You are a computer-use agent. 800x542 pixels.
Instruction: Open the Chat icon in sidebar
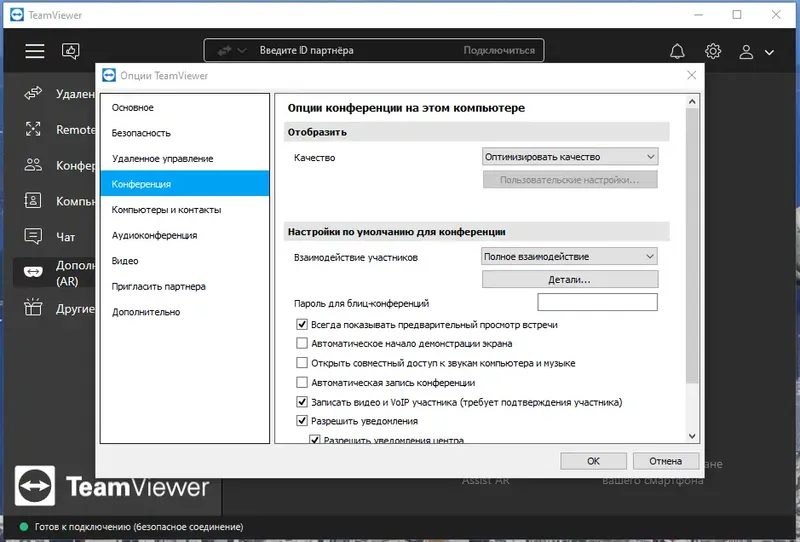tap(33, 236)
